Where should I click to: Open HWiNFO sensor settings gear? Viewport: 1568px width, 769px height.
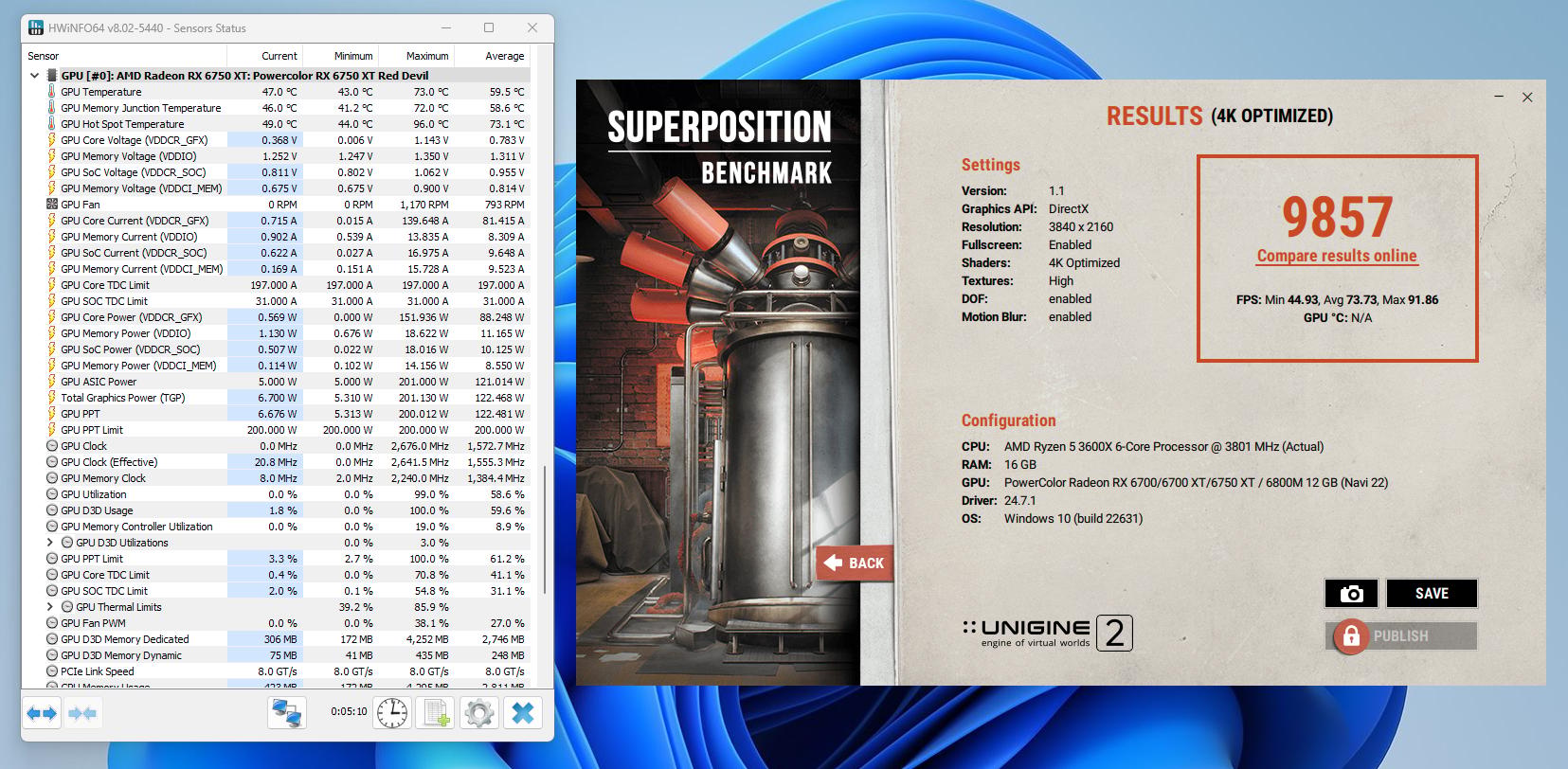(479, 712)
